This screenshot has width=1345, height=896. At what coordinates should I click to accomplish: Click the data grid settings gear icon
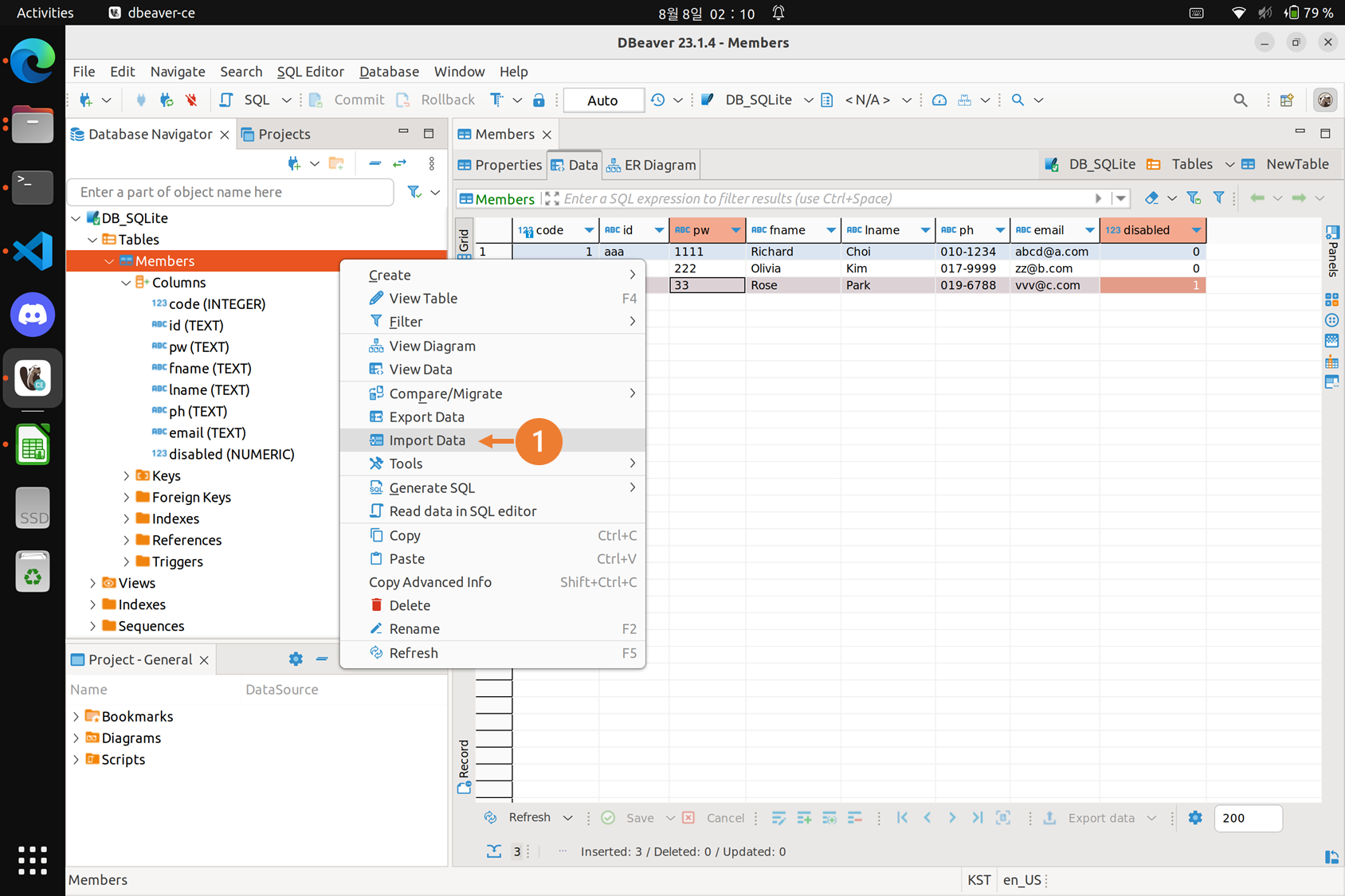1195,818
